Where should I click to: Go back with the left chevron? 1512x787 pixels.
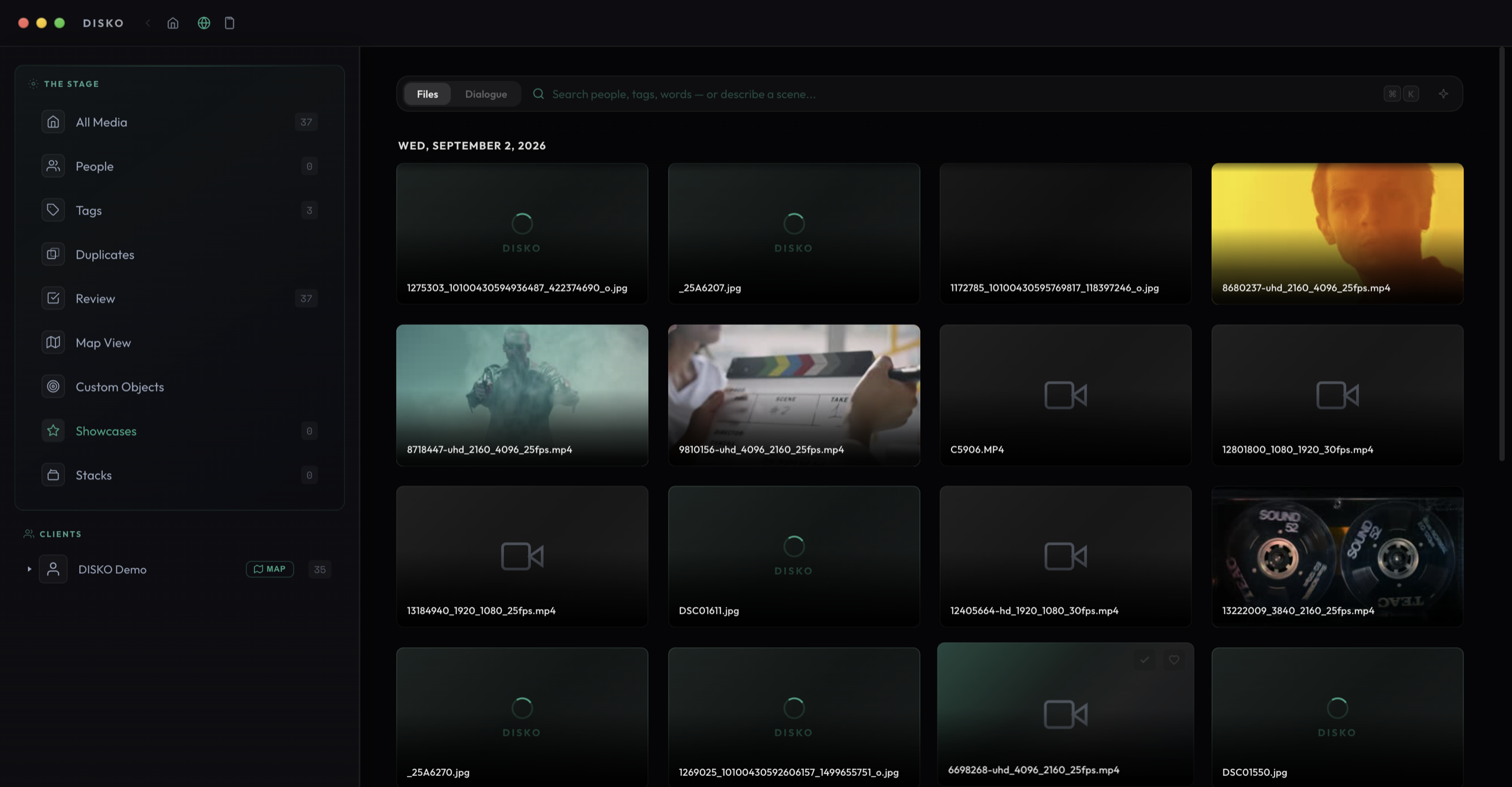coord(148,23)
